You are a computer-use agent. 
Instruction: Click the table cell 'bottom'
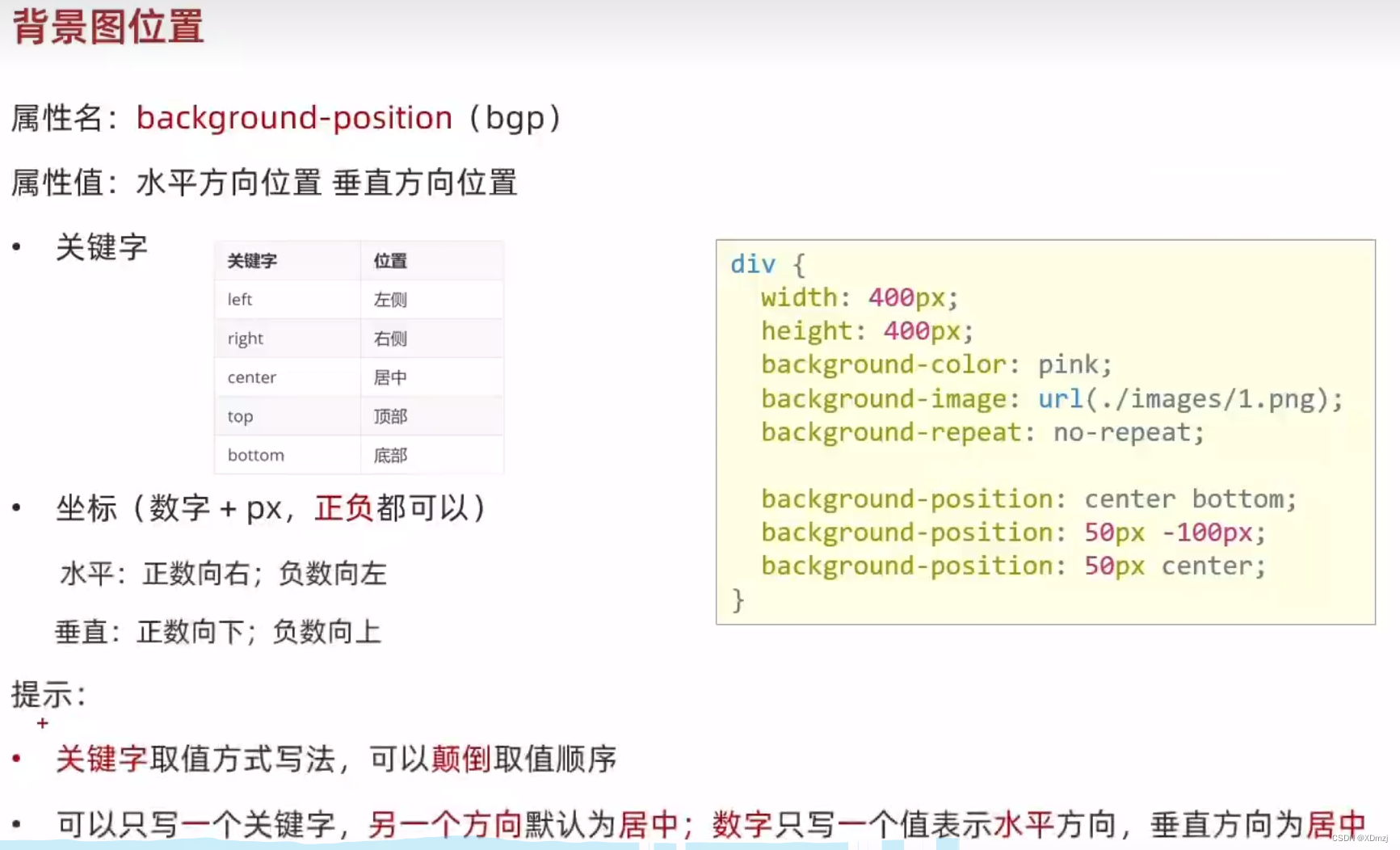287,455
